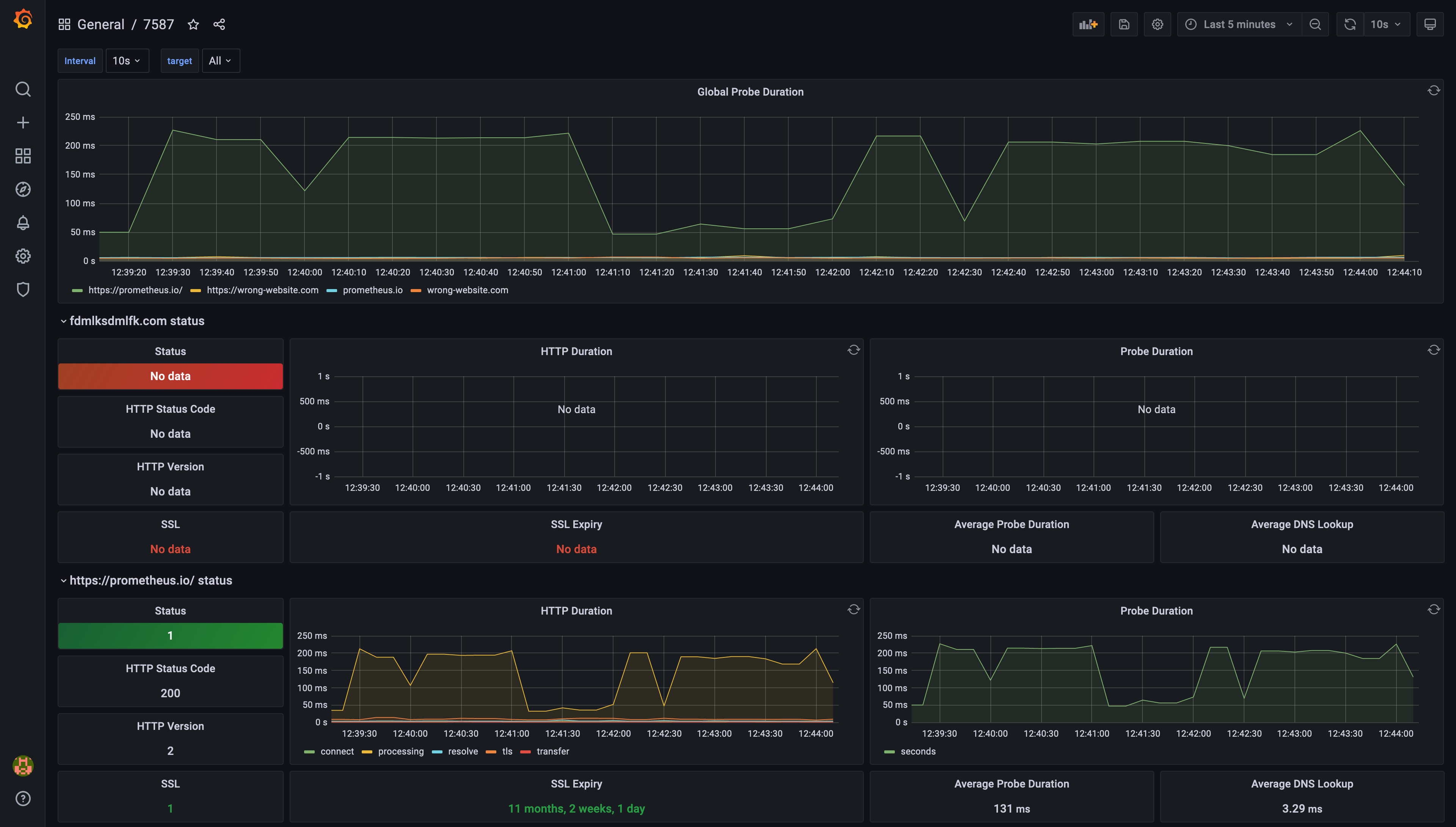
Task: Open the target All dropdown
Action: click(220, 61)
